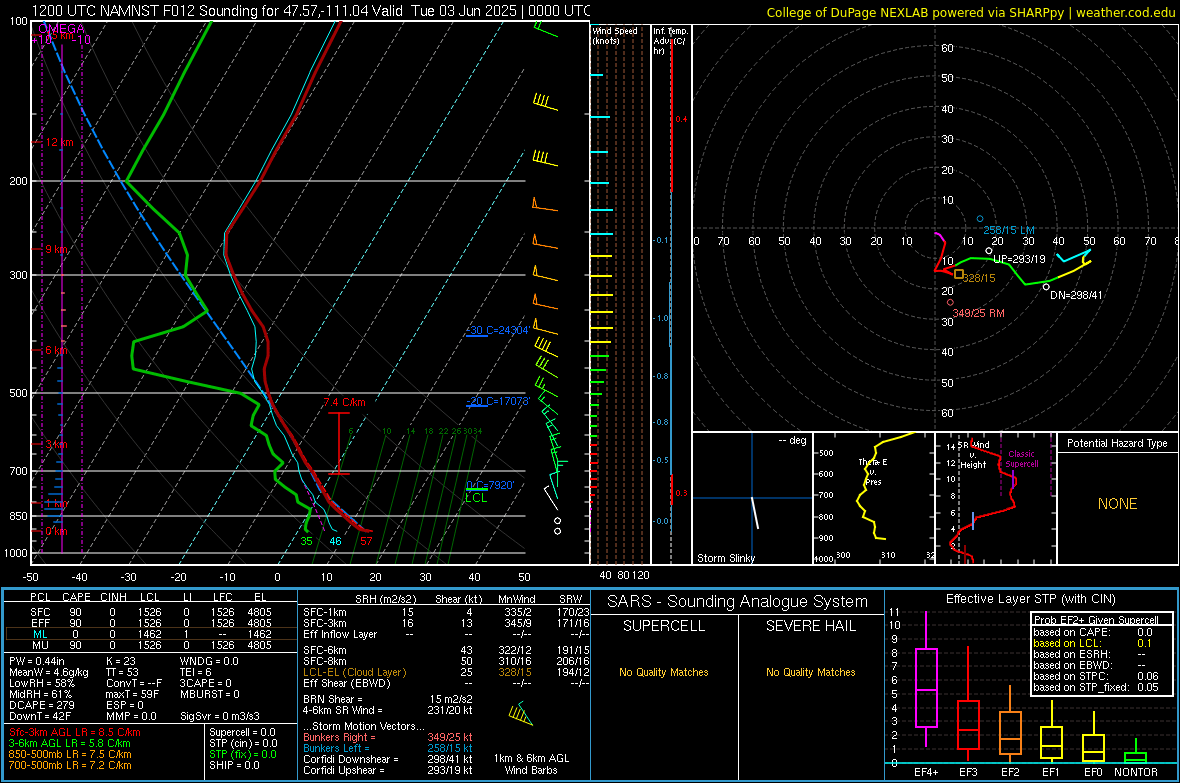The width and height of the screenshot is (1180, 783).
Task: Click the red surface temperature value 57
Action: tap(366, 541)
